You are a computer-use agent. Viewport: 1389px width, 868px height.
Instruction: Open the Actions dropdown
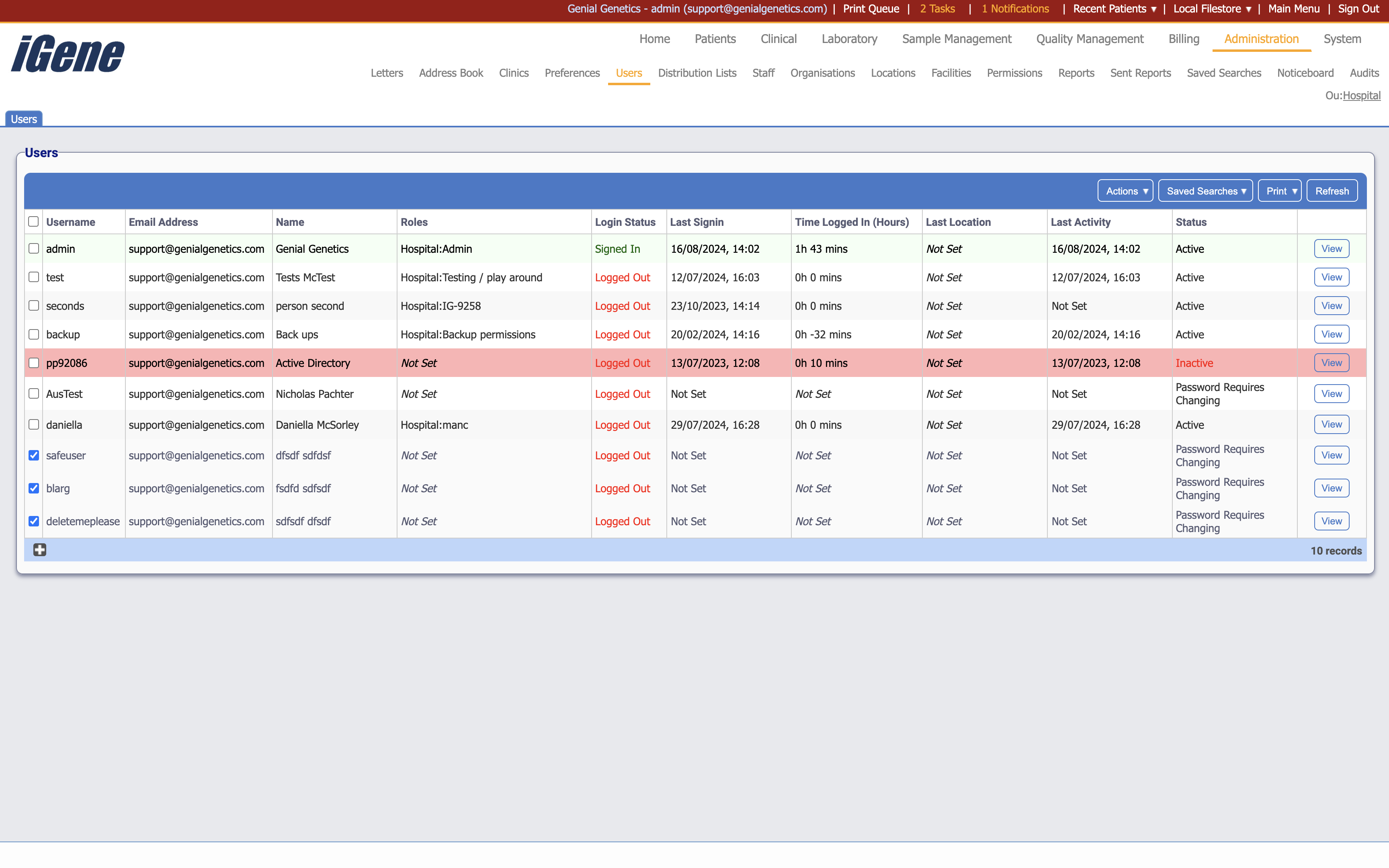(x=1126, y=191)
